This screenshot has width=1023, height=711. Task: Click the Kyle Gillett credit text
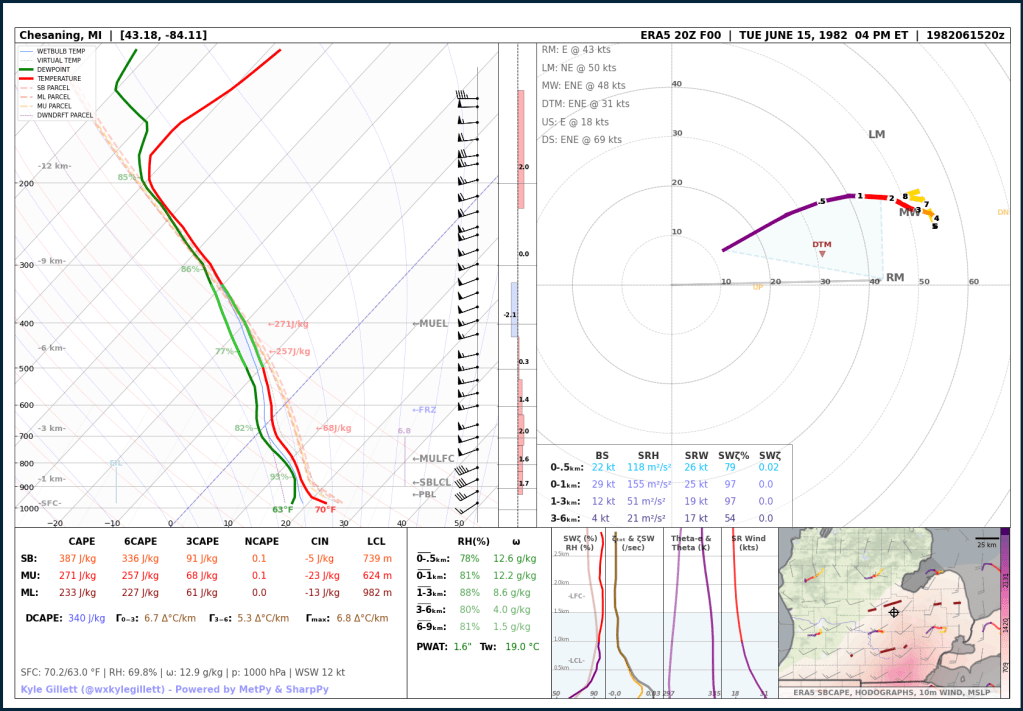[174, 690]
